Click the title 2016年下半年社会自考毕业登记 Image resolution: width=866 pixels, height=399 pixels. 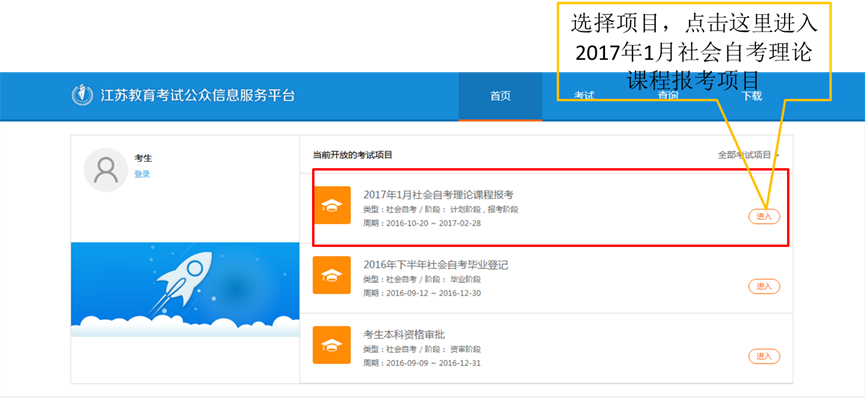coord(436,265)
